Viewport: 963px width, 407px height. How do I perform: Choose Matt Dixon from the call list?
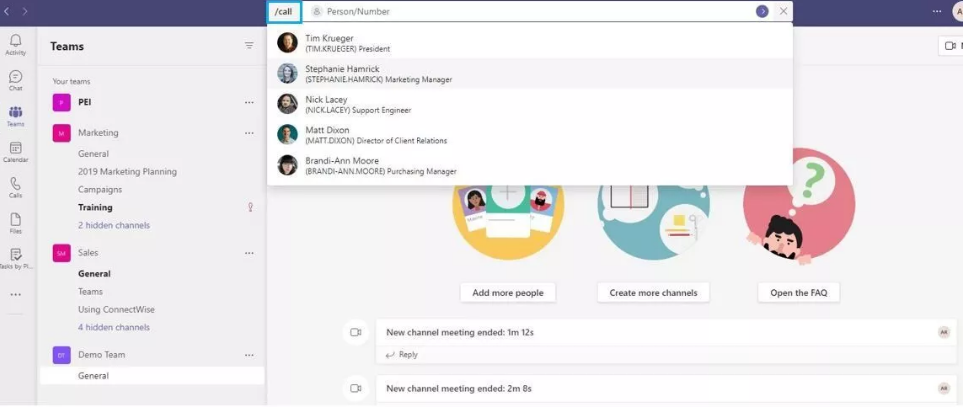[x=529, y=135]
